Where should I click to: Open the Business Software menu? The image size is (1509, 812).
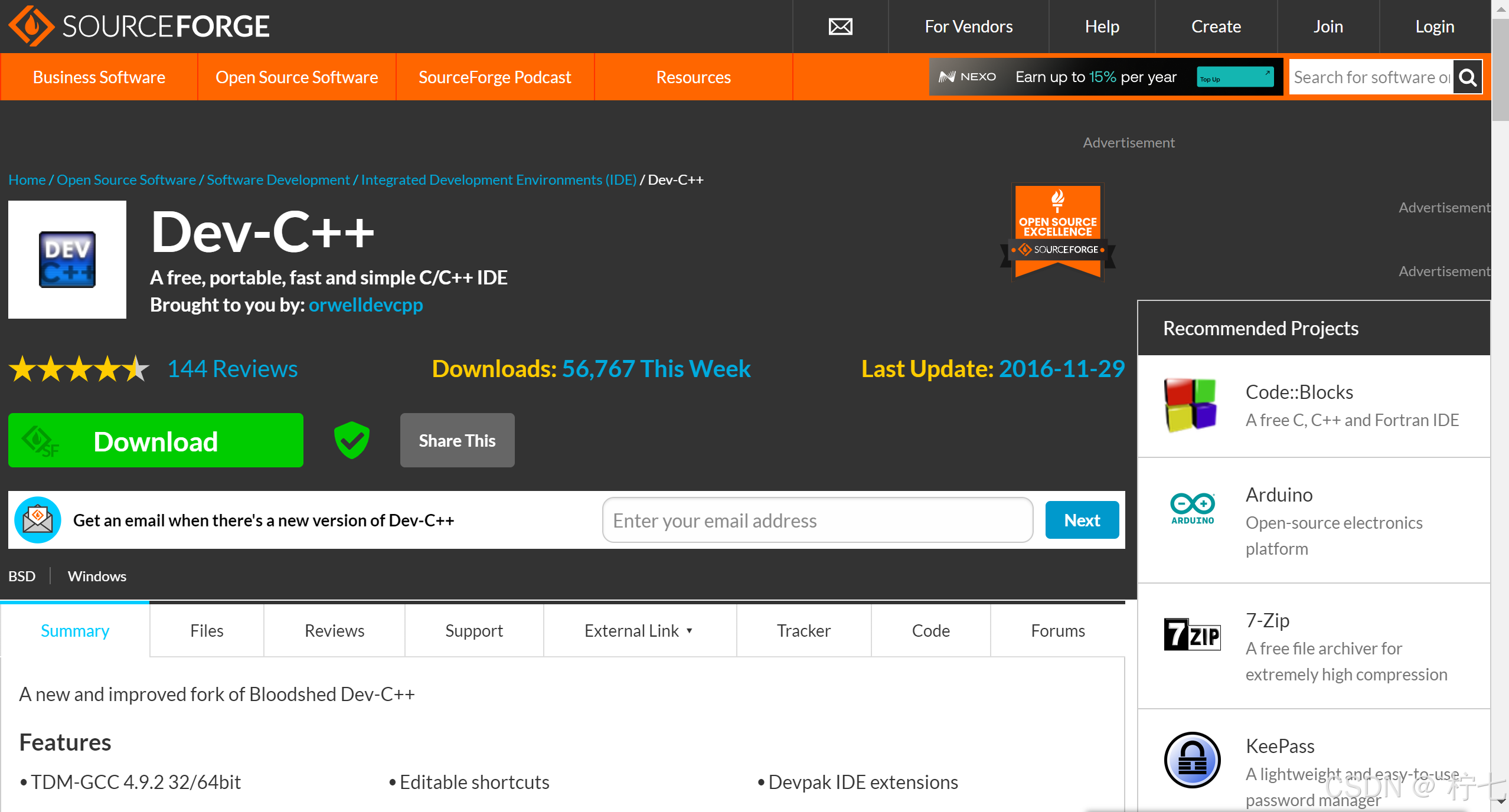(x=99, y=77)
